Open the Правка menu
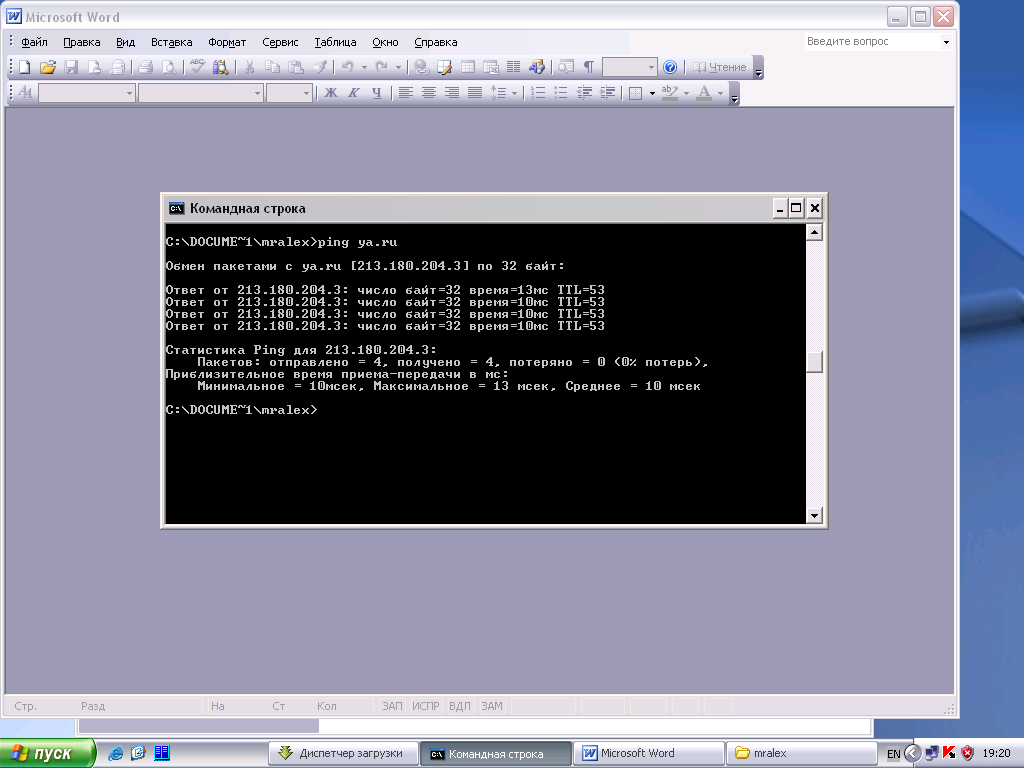Viewport: 1024px width, 768px height. [82, 42]
